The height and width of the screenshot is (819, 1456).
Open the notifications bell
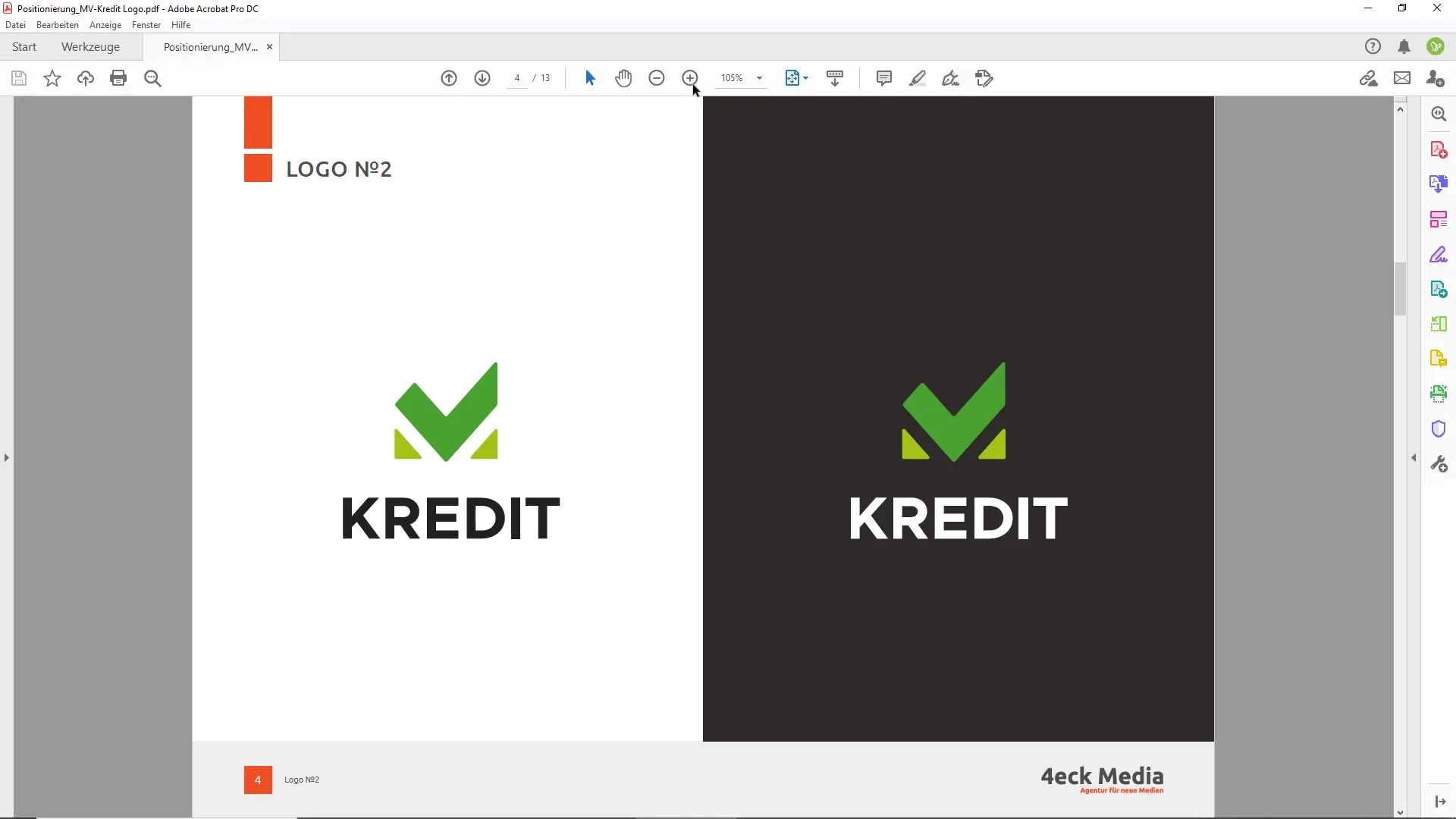click(x=1404, y=46)
